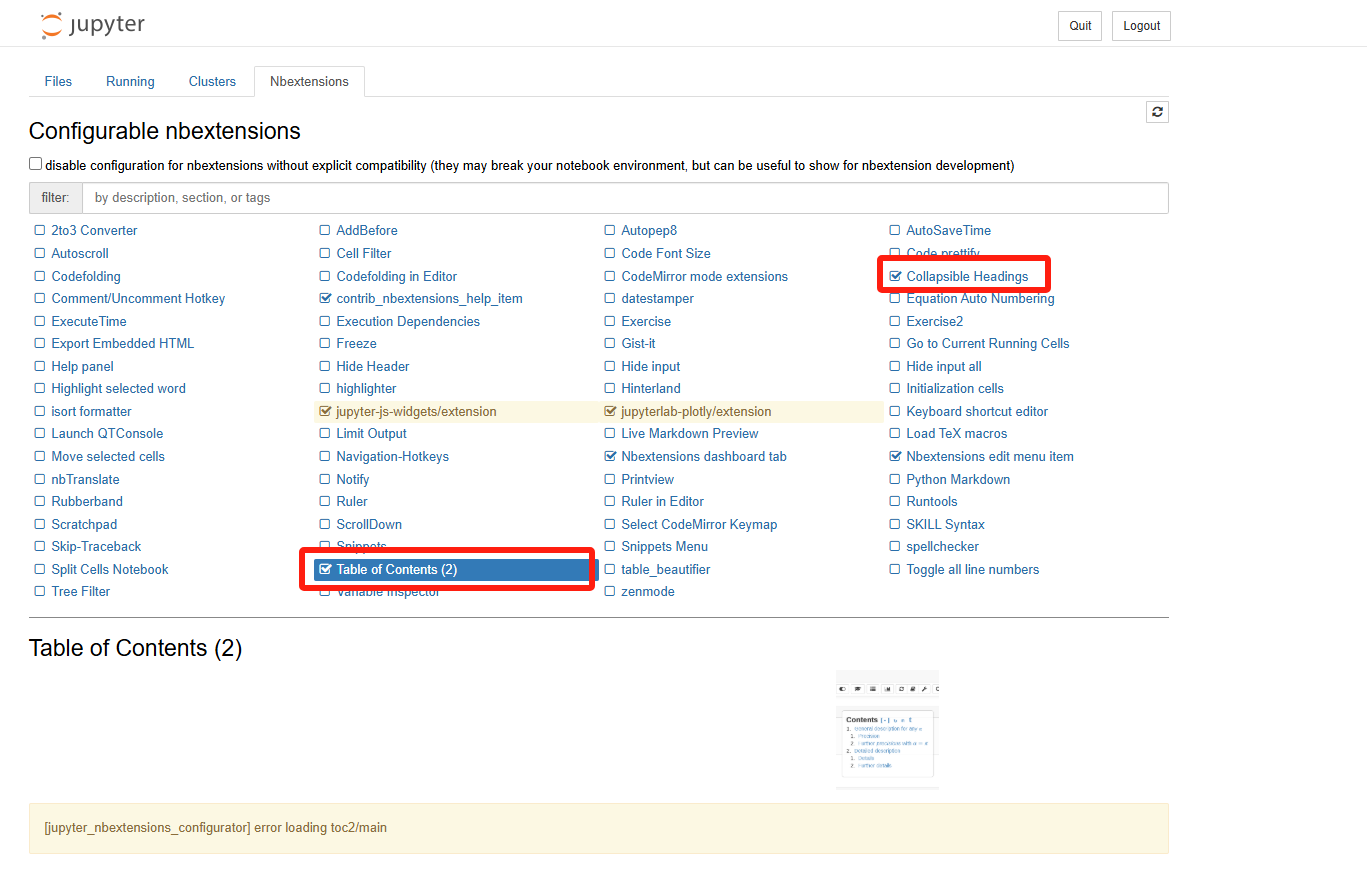This screenshot has height=869, width=1367.
Task: Open the Exercise2 extension entry
Action: [x=934, y=321]
